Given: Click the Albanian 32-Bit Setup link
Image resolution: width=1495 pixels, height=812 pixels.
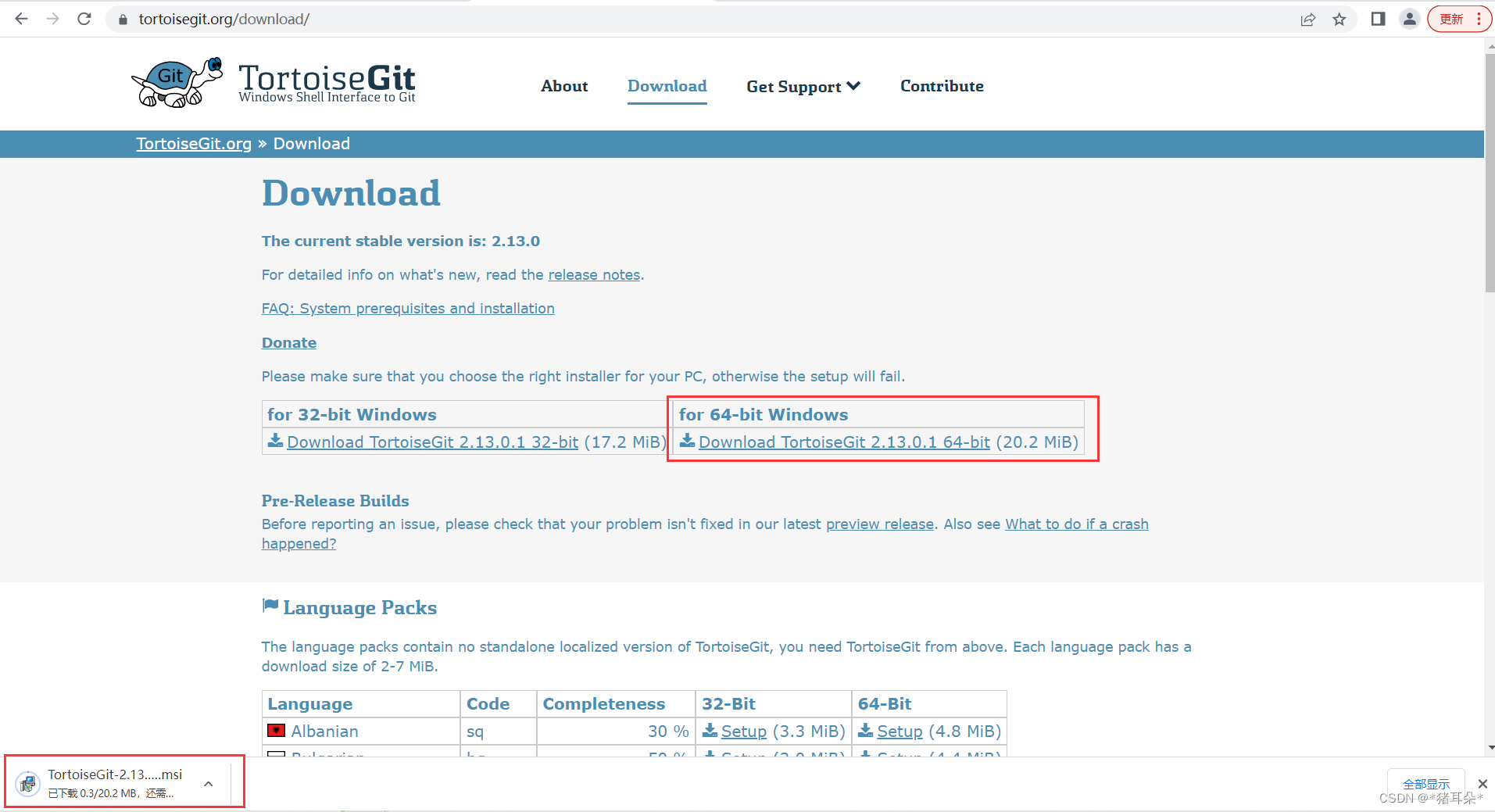Looking at the screenshot, I should coord(743,732).
